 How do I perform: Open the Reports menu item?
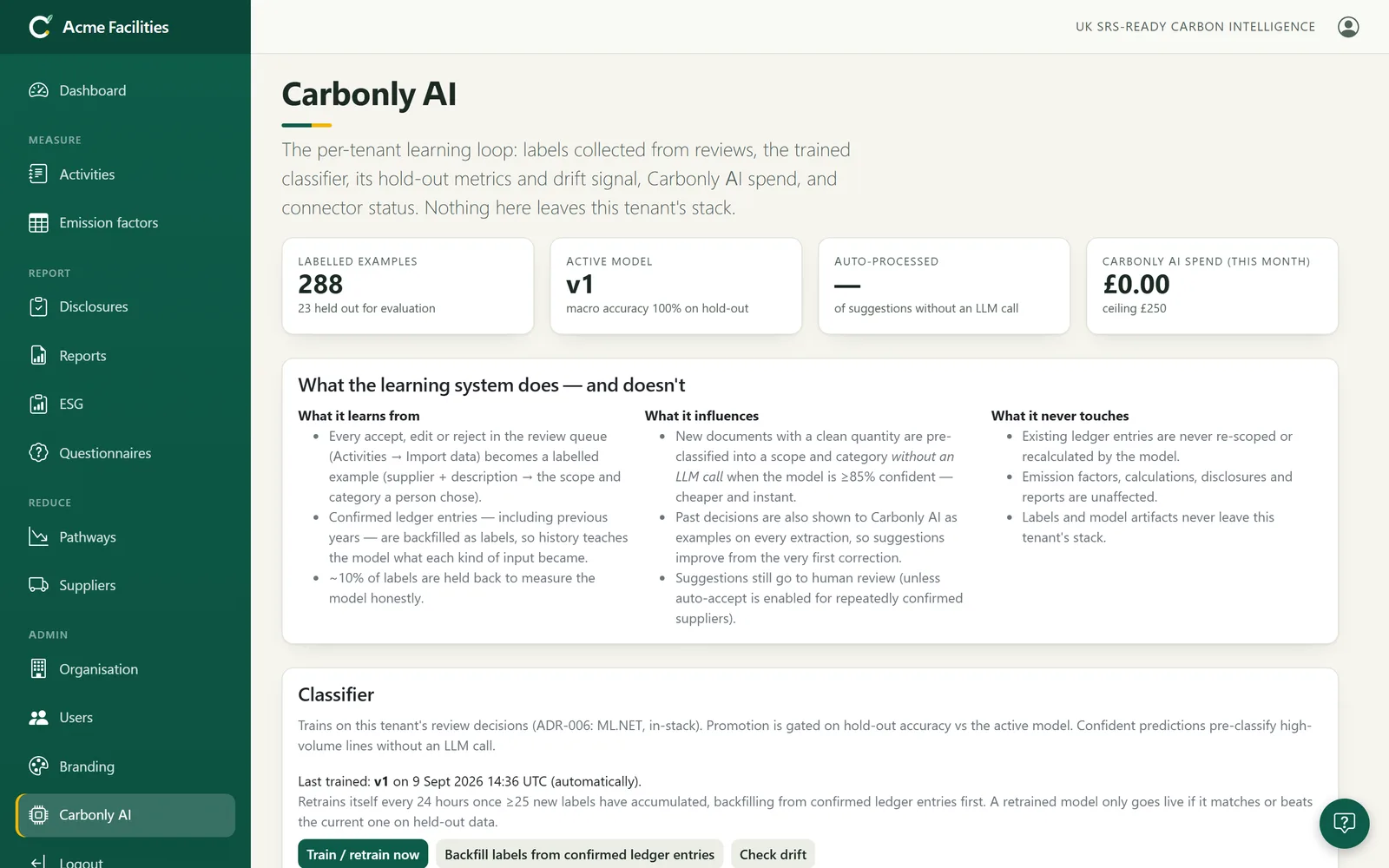[125, 356]
